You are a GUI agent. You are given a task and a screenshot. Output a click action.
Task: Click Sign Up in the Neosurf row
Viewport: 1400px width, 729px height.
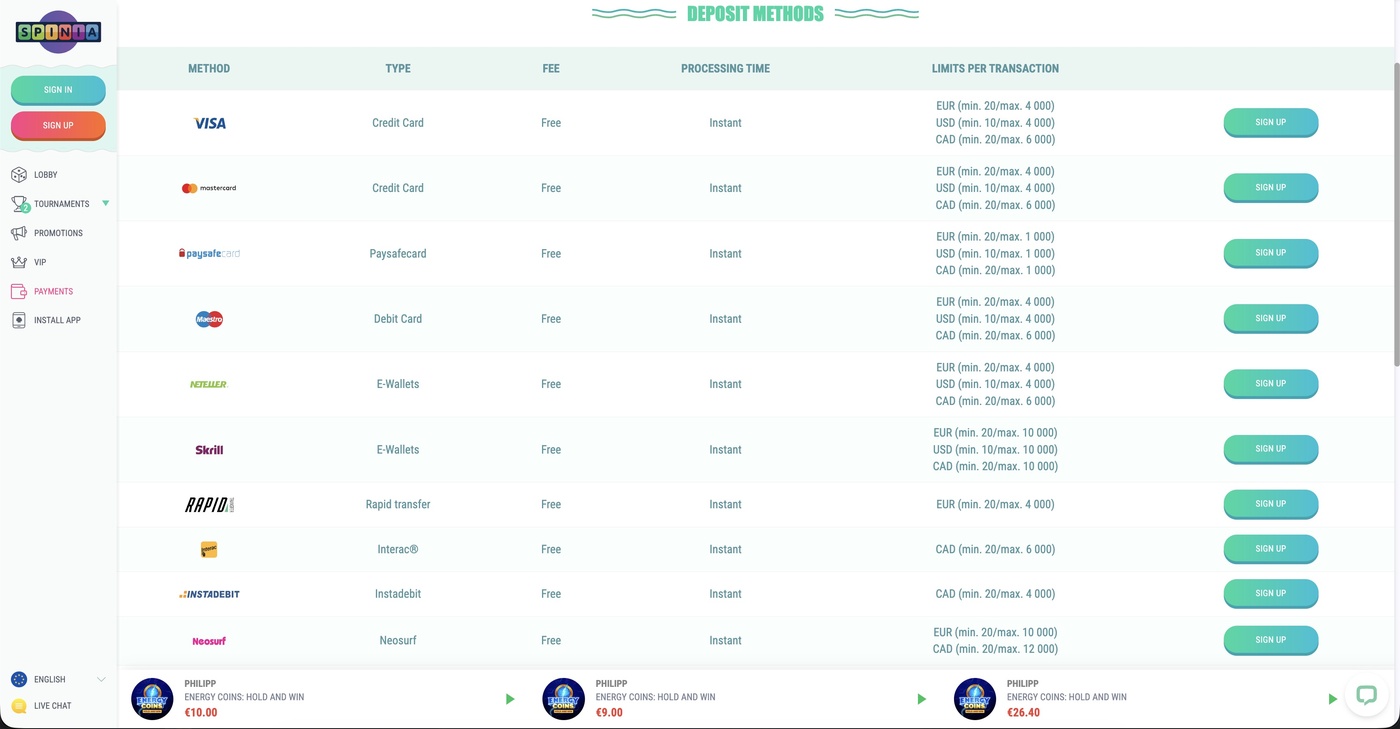click(x=1271, y=640)
